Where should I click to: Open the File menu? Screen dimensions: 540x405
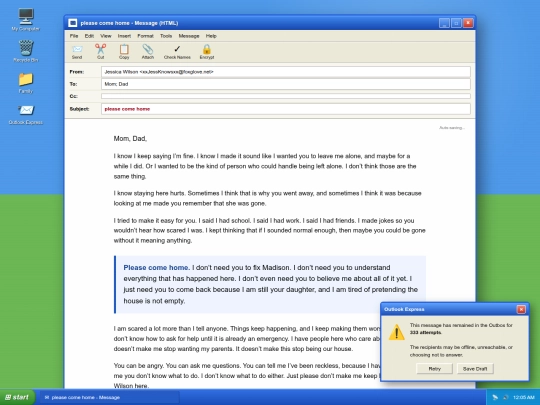(74, 36)
